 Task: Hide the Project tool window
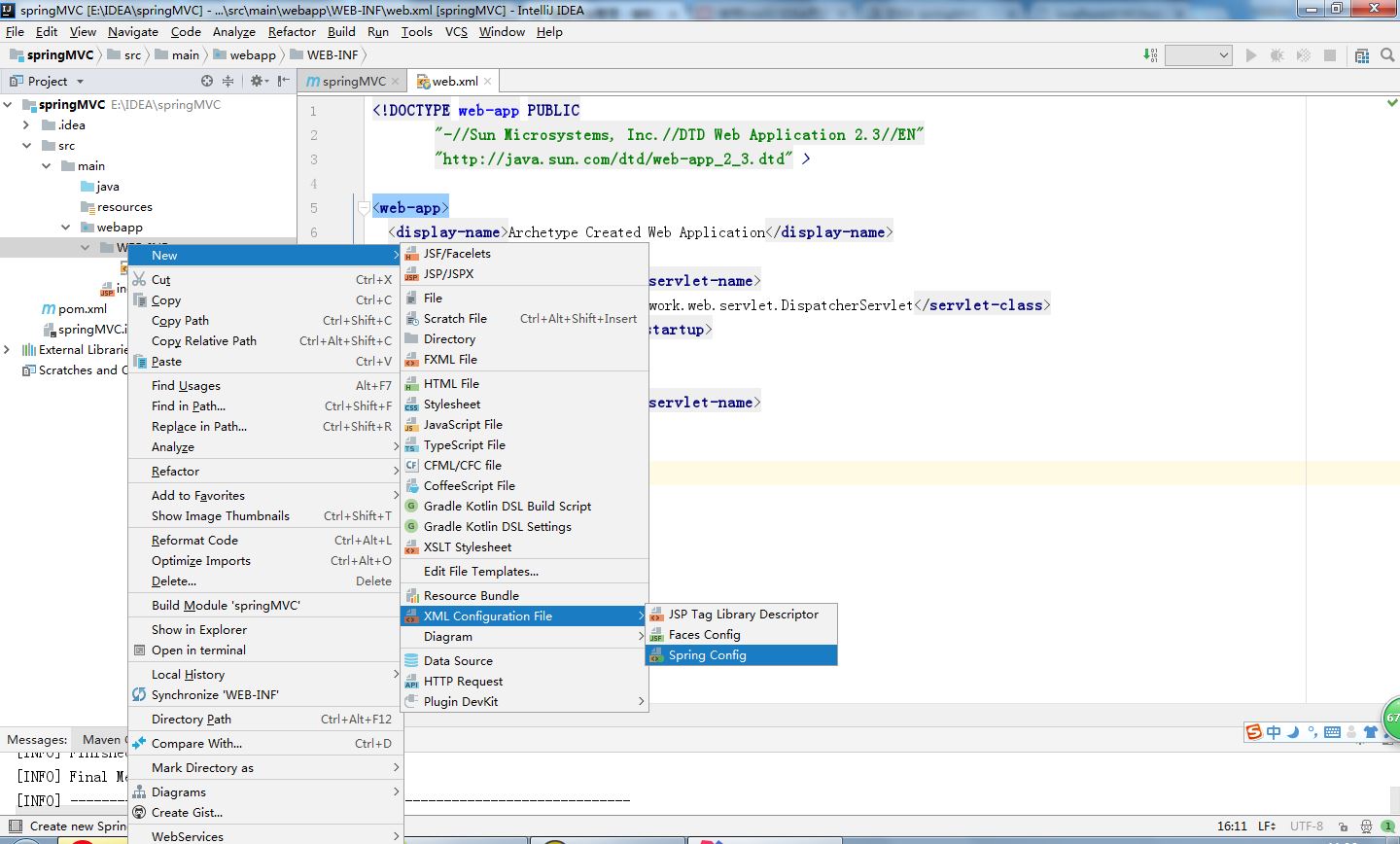coord(283,82)
